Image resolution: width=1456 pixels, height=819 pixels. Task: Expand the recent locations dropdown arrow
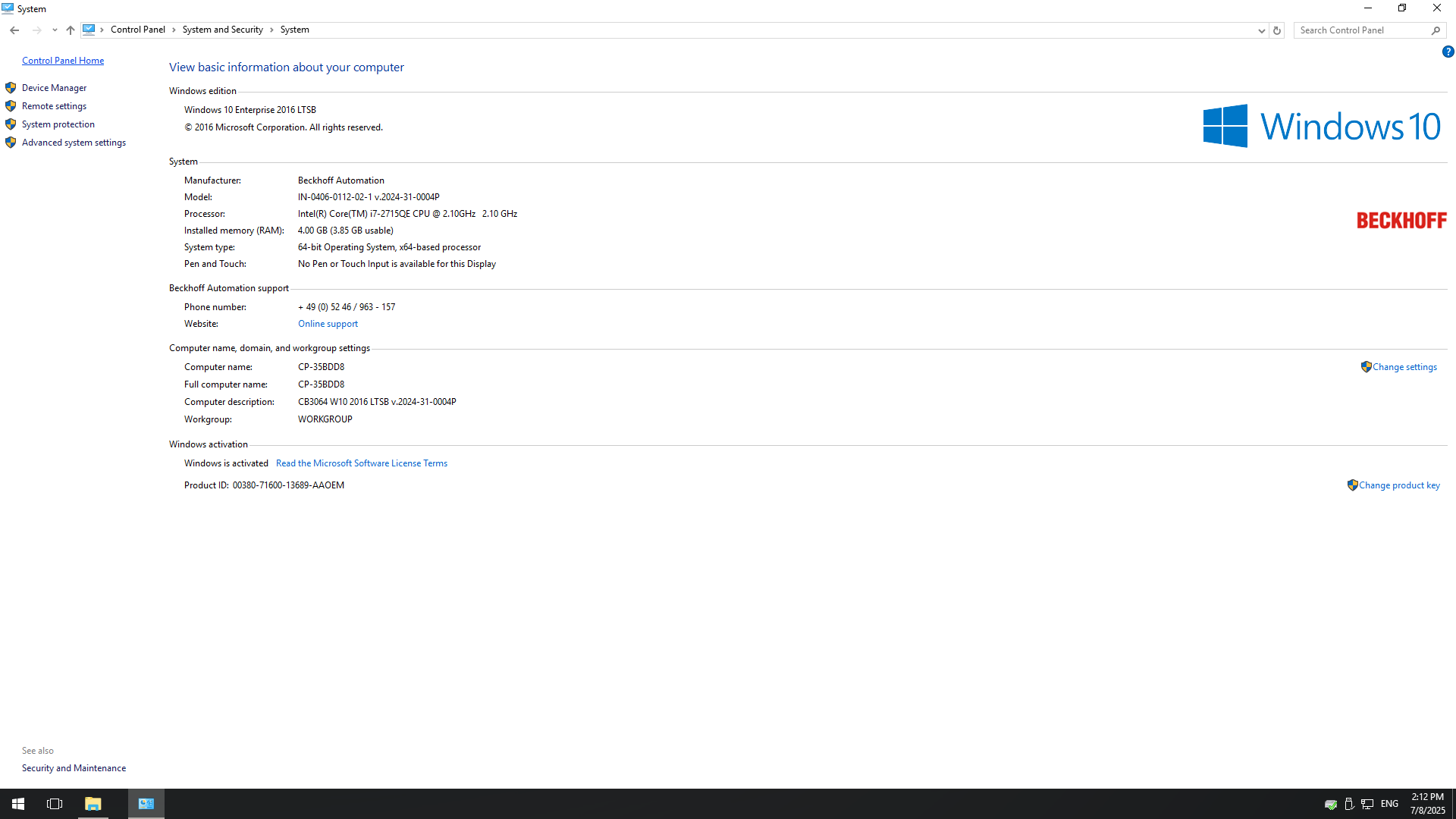point(55,30)
